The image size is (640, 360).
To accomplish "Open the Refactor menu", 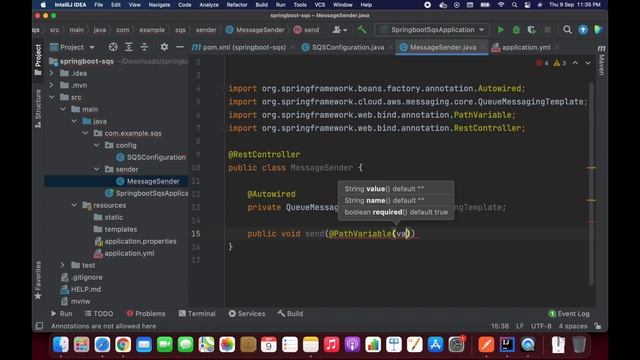I will [237, 5].
